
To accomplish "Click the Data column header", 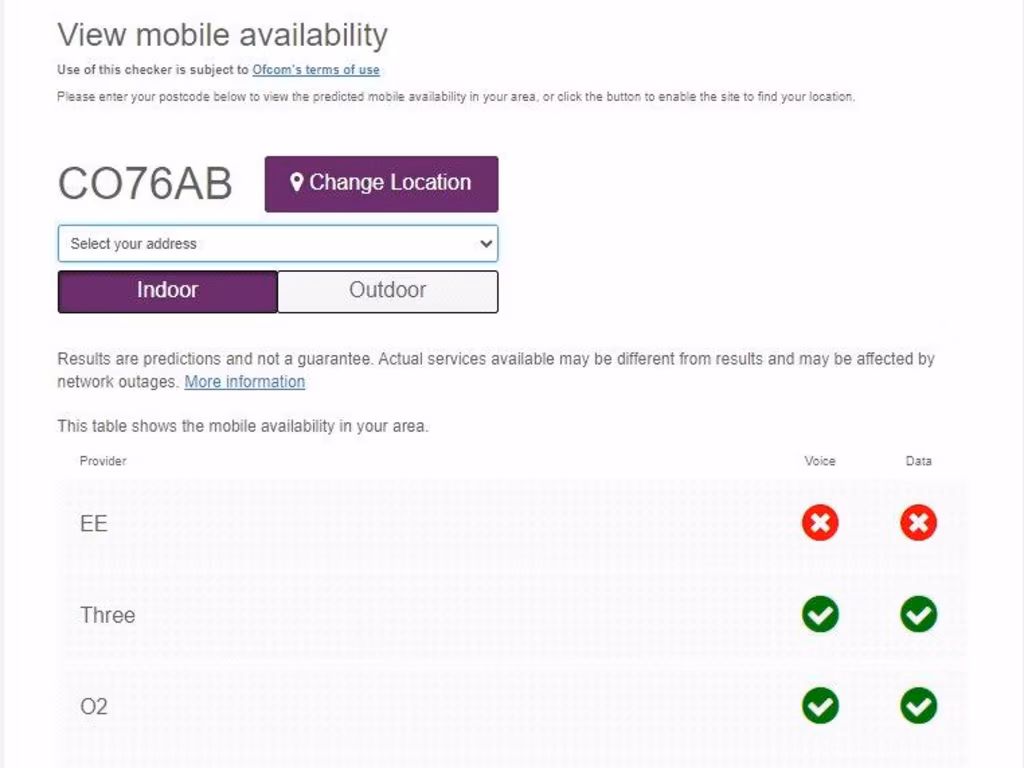I will click(x=918, y=461).
